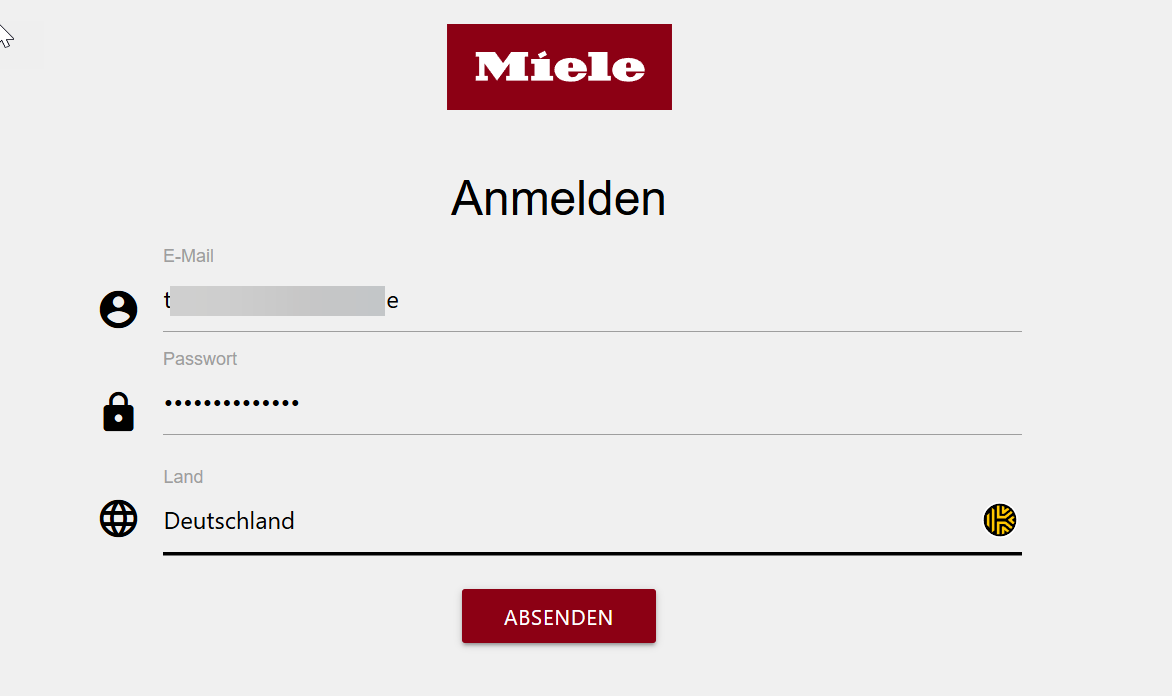
Task: Click the Miele logo
Action: pyautogui.click(x=559, y=67)
